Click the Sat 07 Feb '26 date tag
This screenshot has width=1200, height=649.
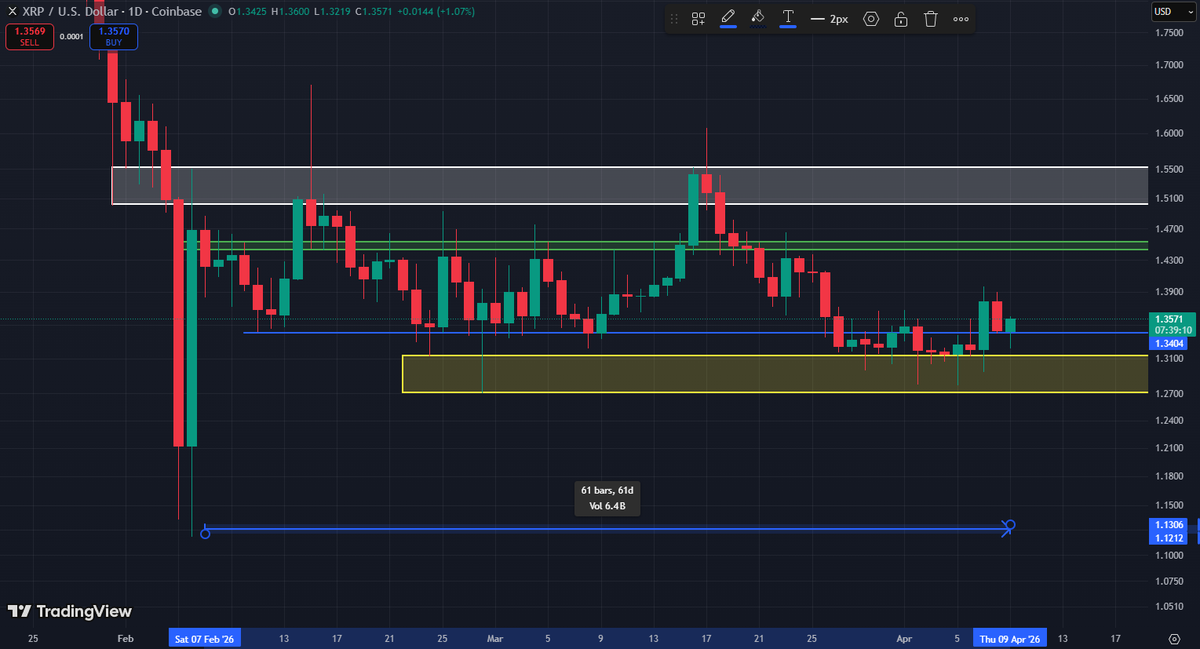point(205,637)
